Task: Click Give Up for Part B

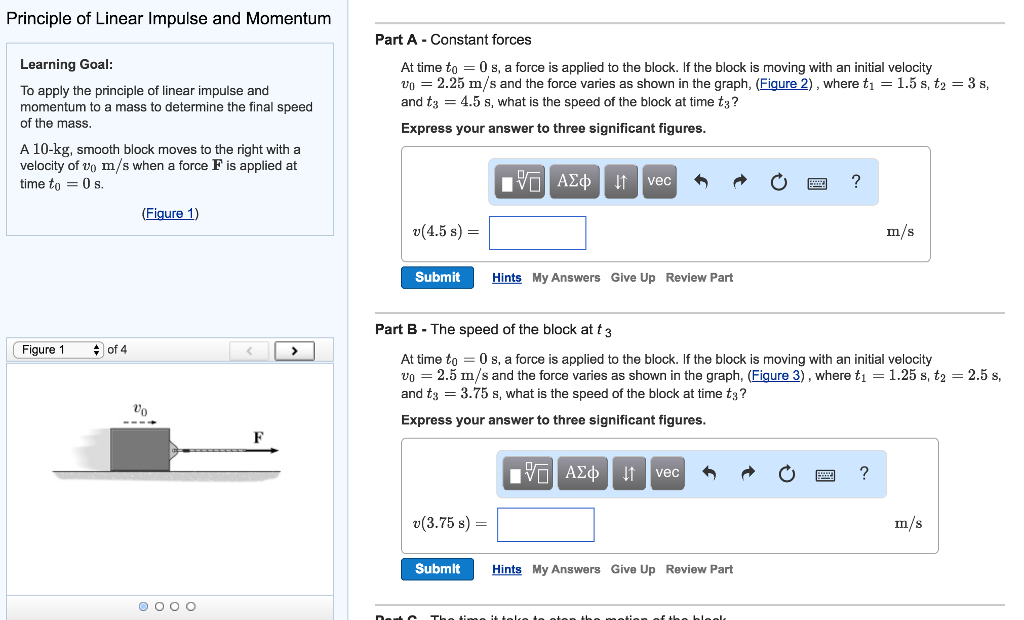Action: click(x=633, y=569)
